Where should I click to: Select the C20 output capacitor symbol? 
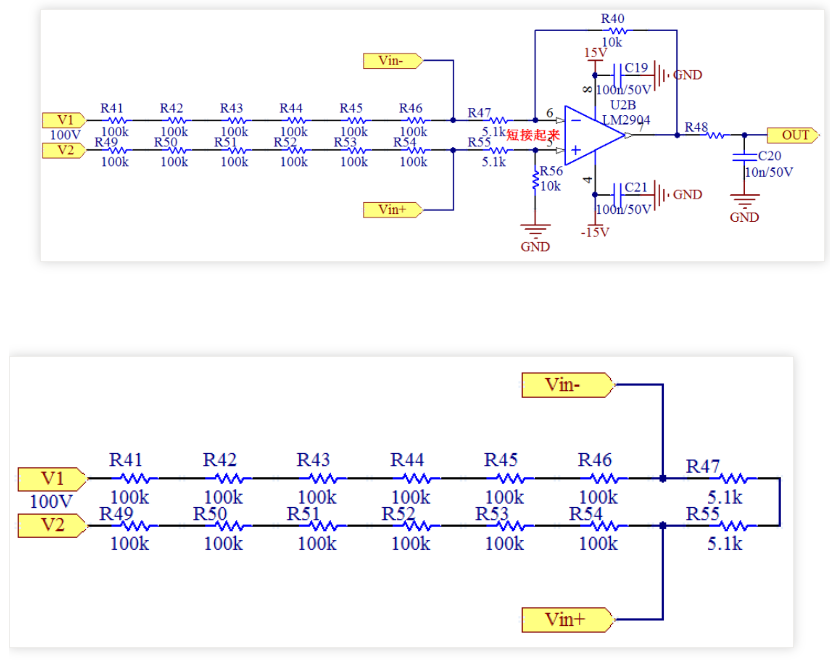(744, 157)
